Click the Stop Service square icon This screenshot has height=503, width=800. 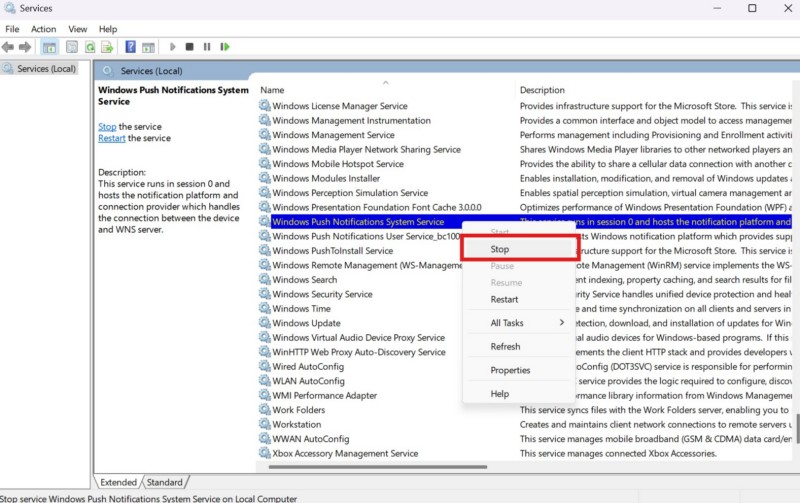pos(190,47)
